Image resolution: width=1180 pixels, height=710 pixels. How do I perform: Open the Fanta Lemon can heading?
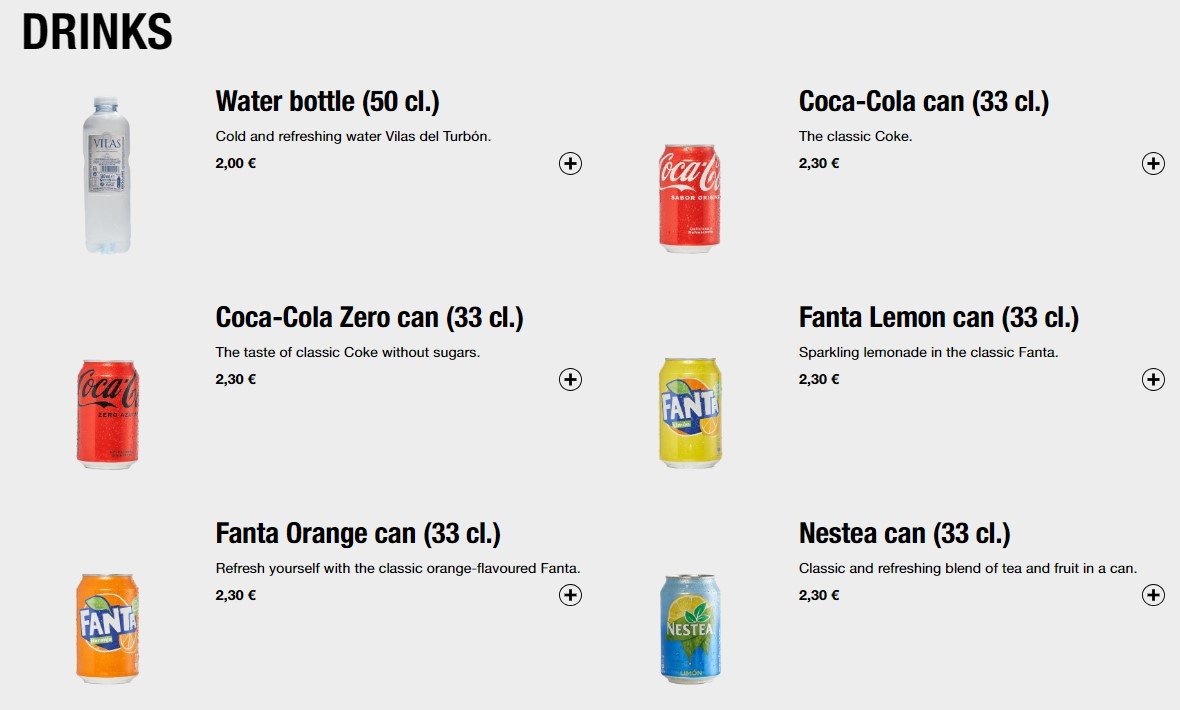939,317
